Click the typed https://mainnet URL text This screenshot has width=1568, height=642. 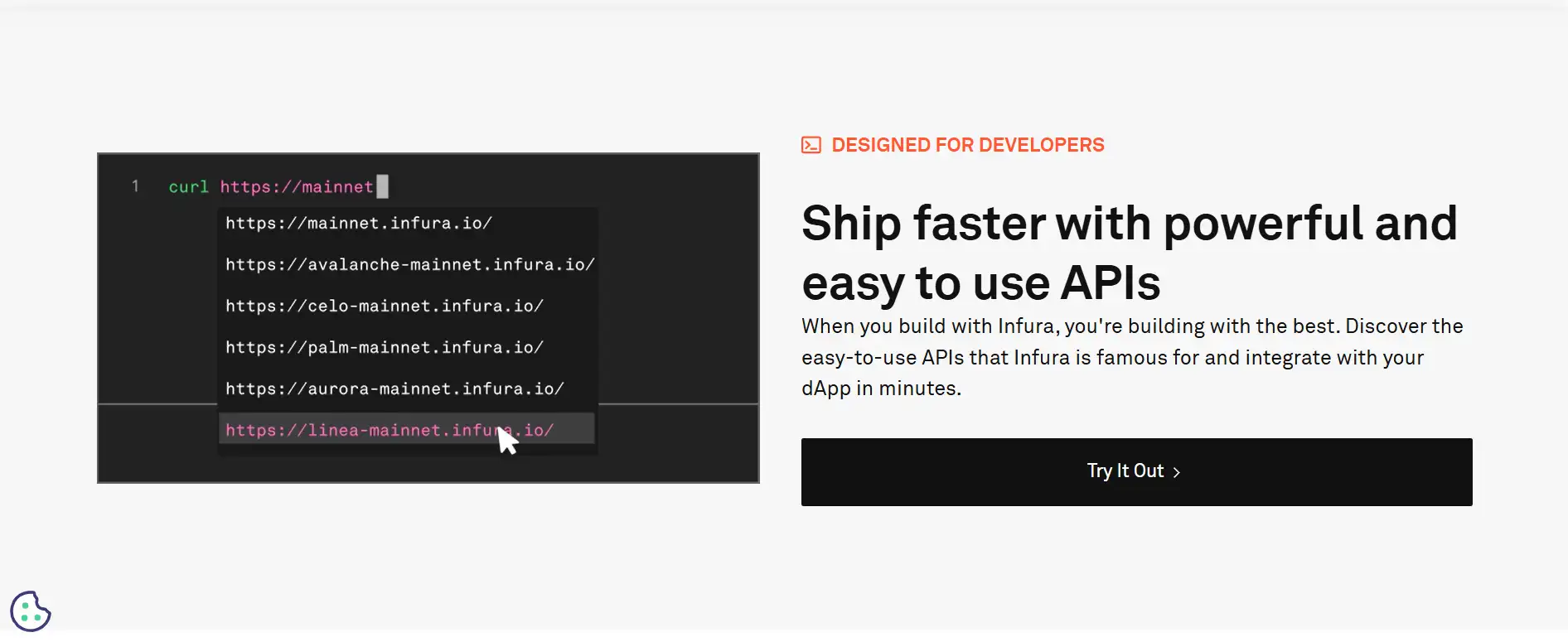[296, 187]
